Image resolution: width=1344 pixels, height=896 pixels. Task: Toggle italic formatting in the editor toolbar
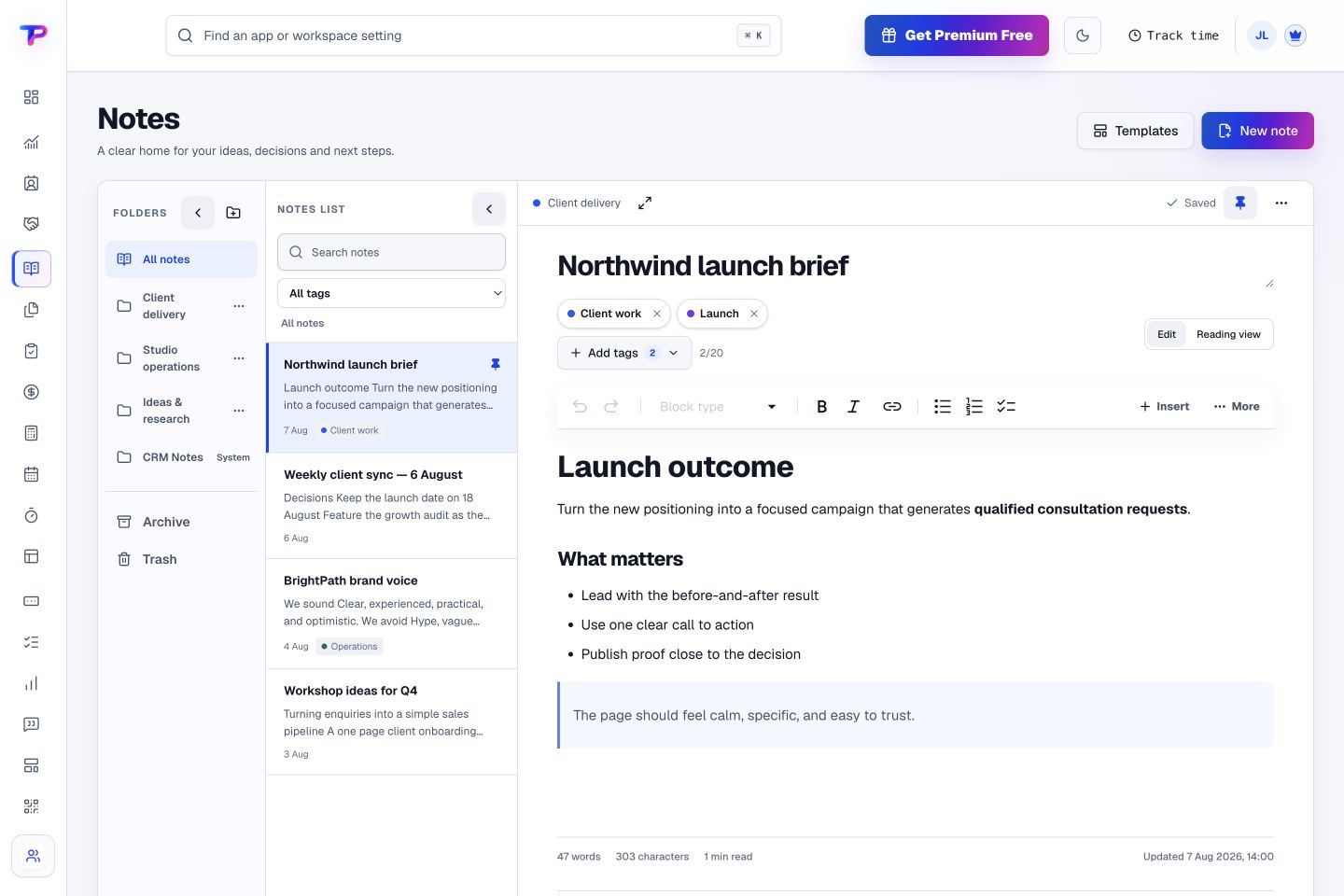tap(853, 406)
